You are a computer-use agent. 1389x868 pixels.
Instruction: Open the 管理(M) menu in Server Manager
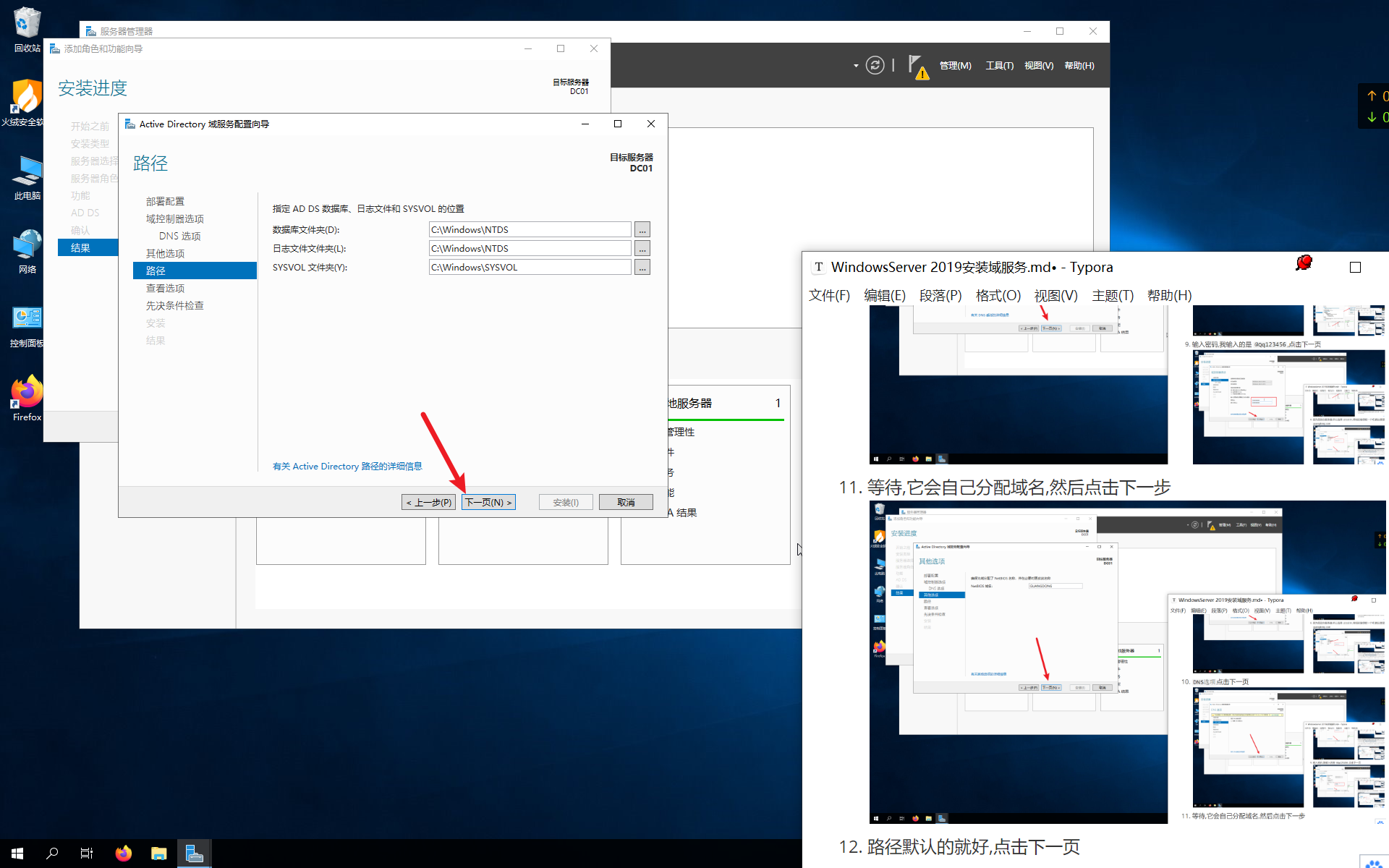point(955,66)
